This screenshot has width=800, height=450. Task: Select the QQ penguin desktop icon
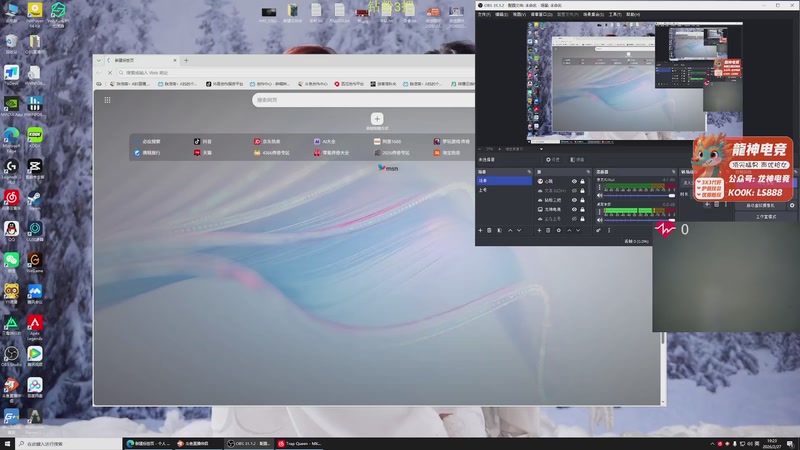coord(11,229)
